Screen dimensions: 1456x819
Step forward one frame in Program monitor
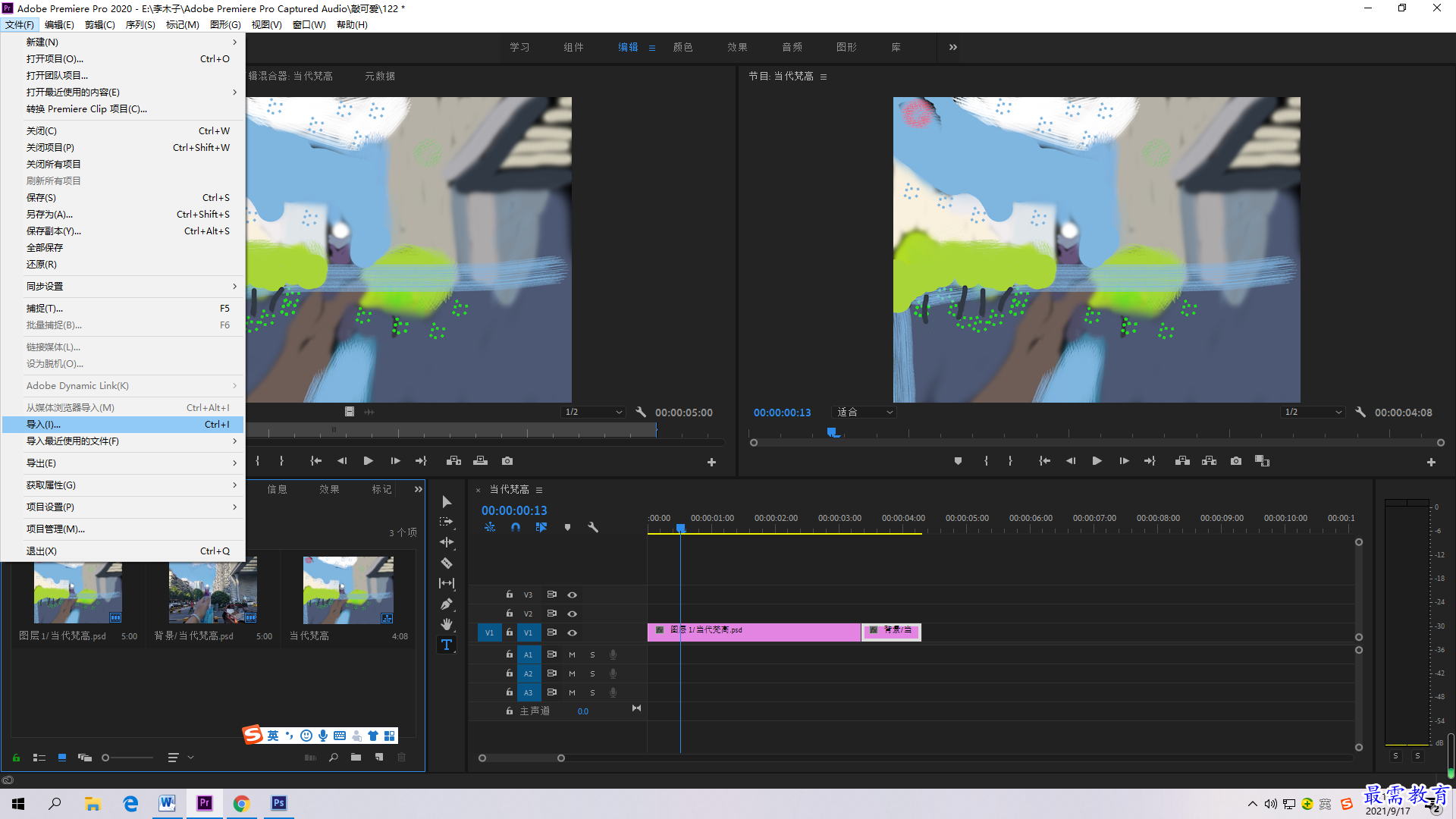pos(1124,461)
